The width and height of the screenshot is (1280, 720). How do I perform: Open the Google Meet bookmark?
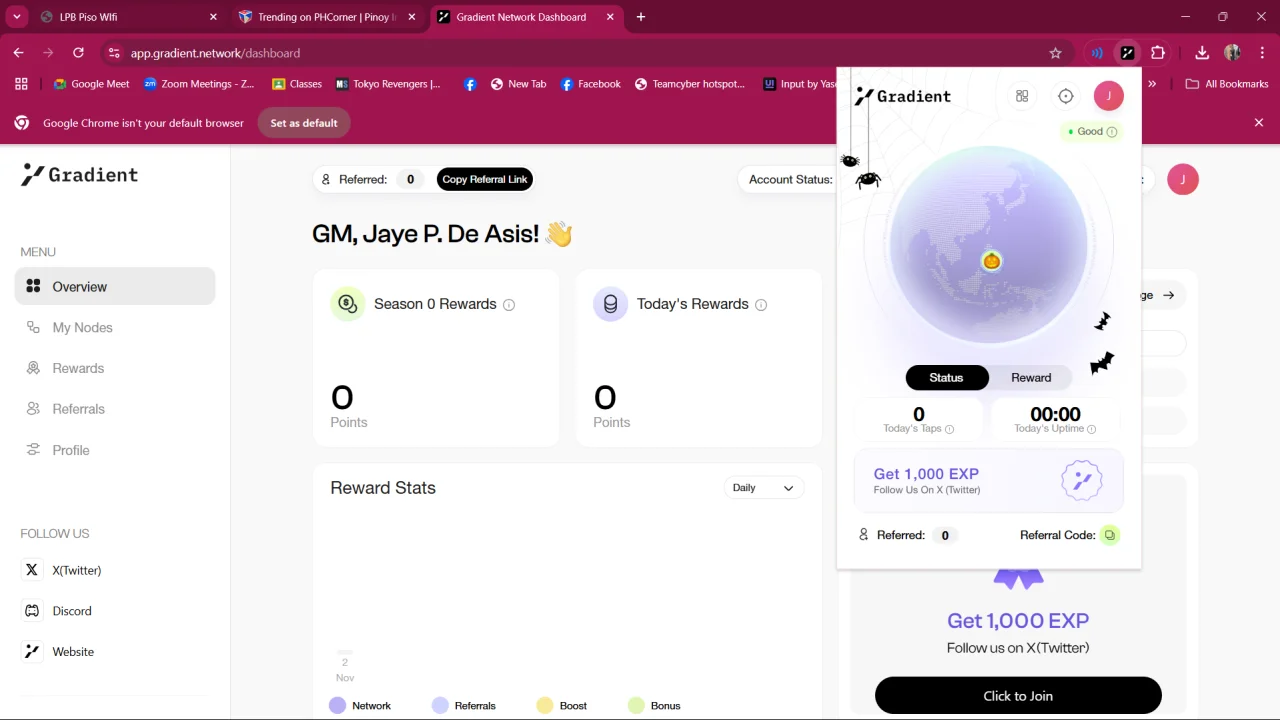pyautogui.click(x=91, y=84)
